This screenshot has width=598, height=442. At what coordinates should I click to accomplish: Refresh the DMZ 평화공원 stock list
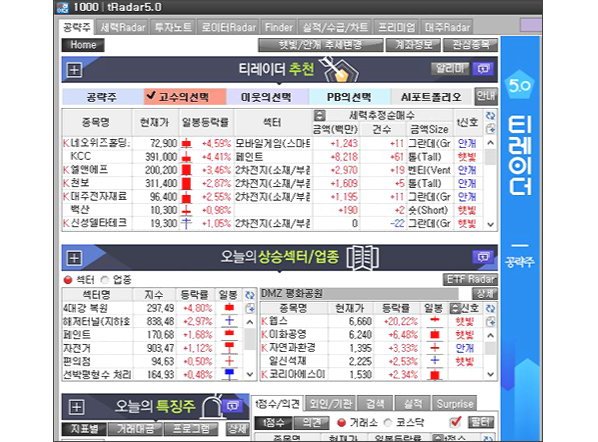(490, 308)
